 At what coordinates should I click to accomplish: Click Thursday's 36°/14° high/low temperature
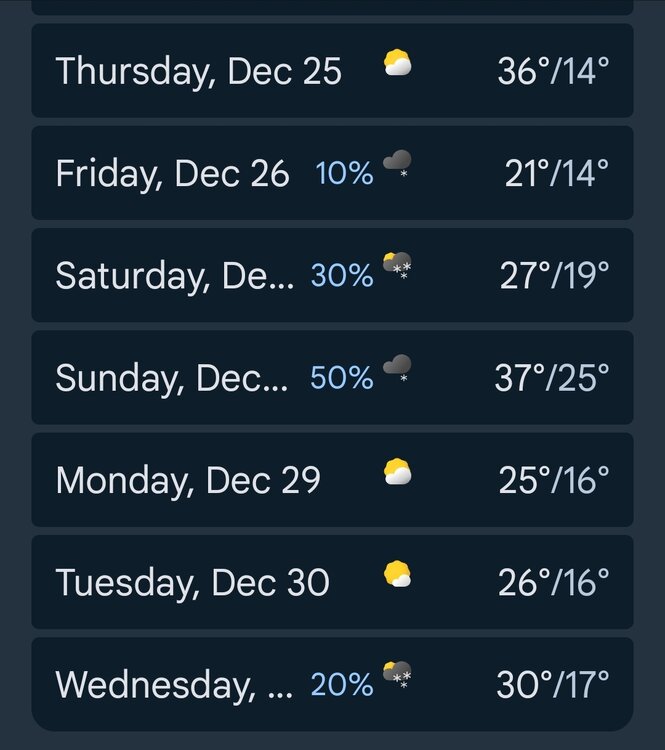553,71
